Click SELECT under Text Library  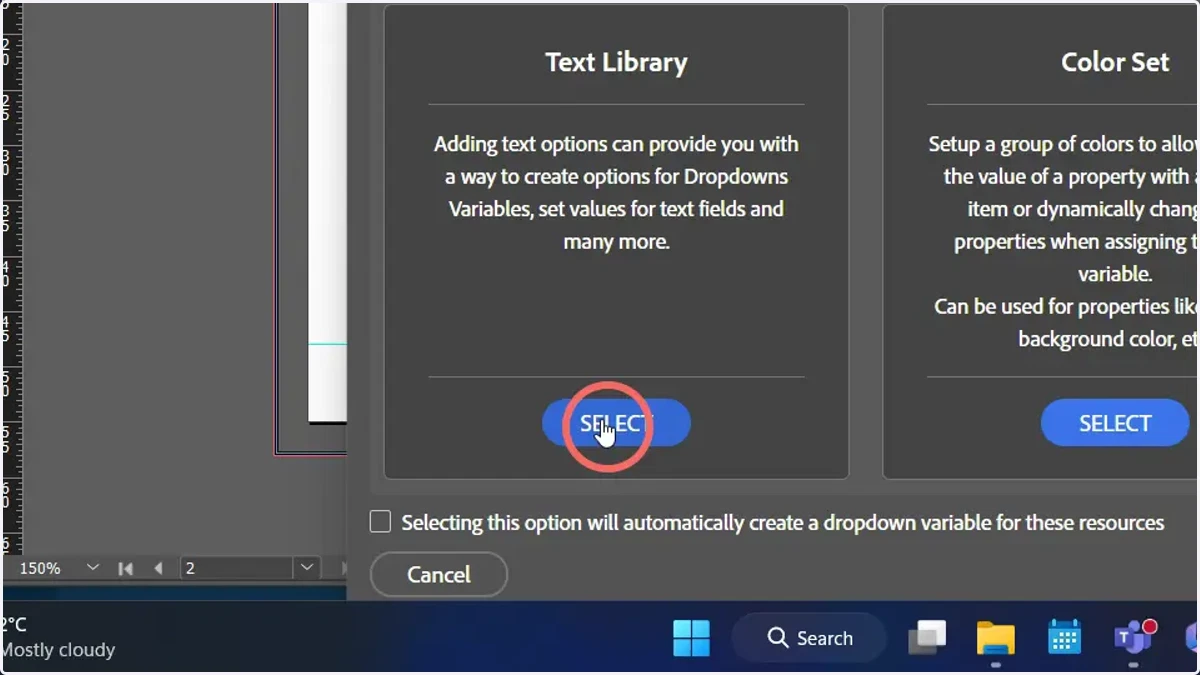616,423
